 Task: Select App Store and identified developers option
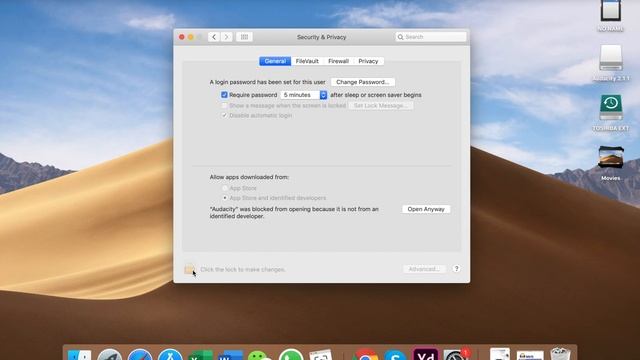[x=224, y=198]
